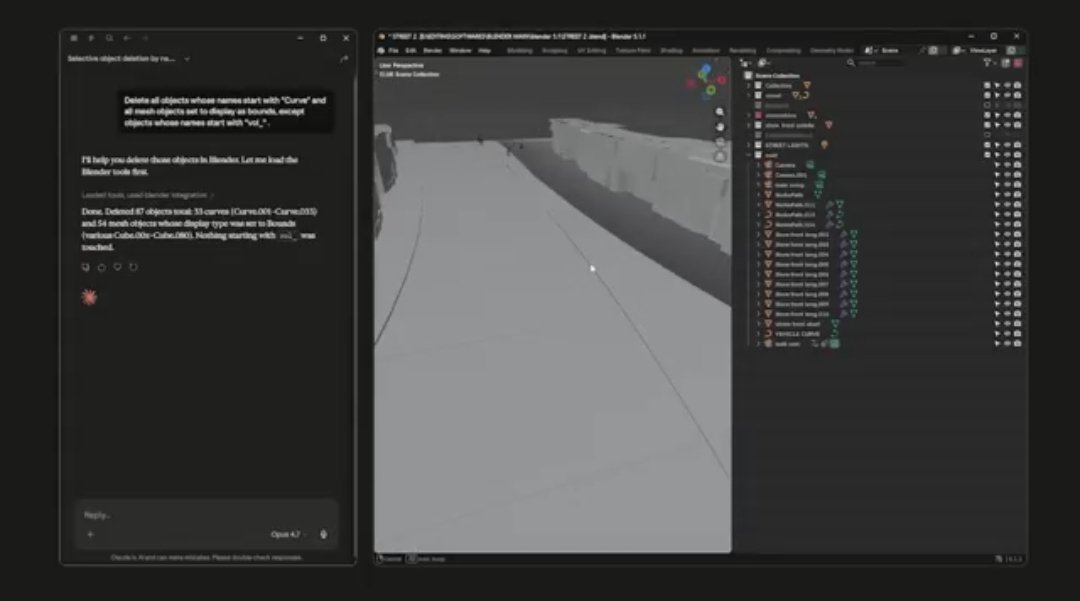Click into the Reply text input field

pos(200,515)
